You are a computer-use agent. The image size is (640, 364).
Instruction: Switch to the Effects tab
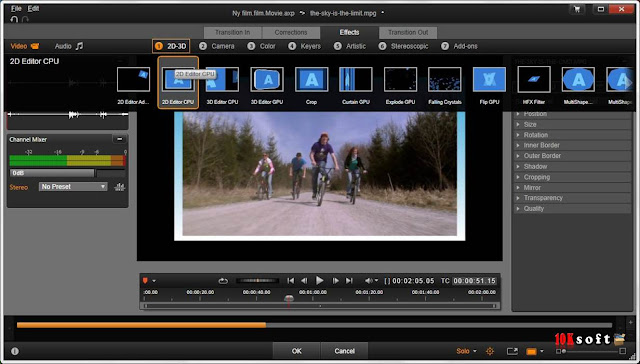pyautogui.click(x=349, y=32)
